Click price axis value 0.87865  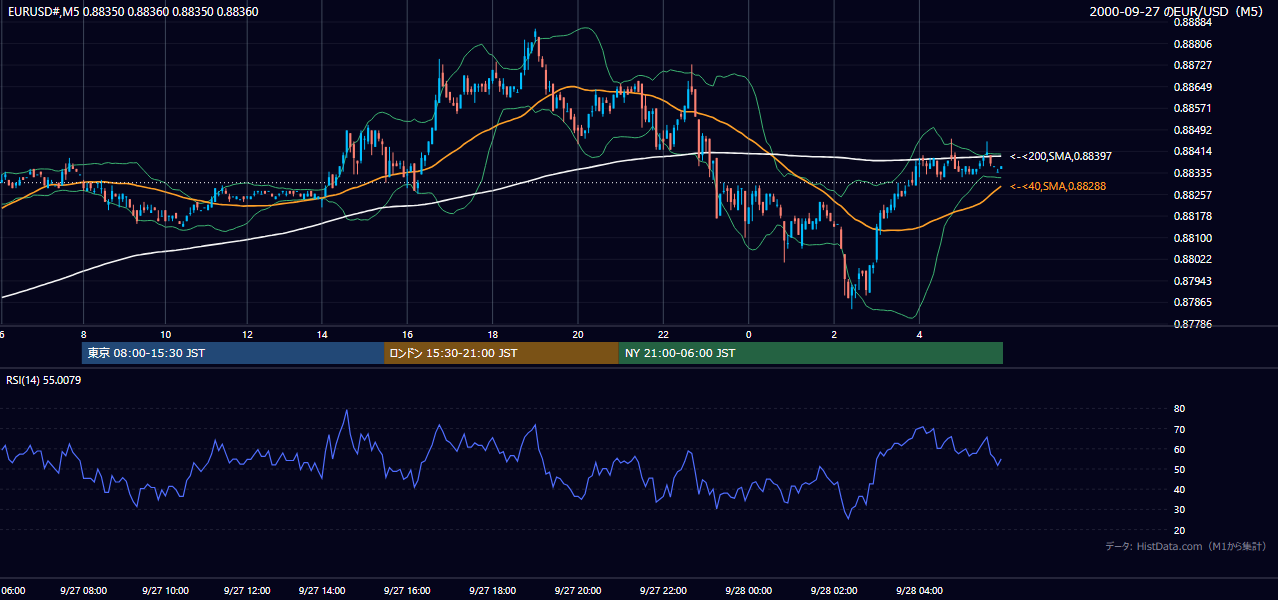[x=1191, y=302]
